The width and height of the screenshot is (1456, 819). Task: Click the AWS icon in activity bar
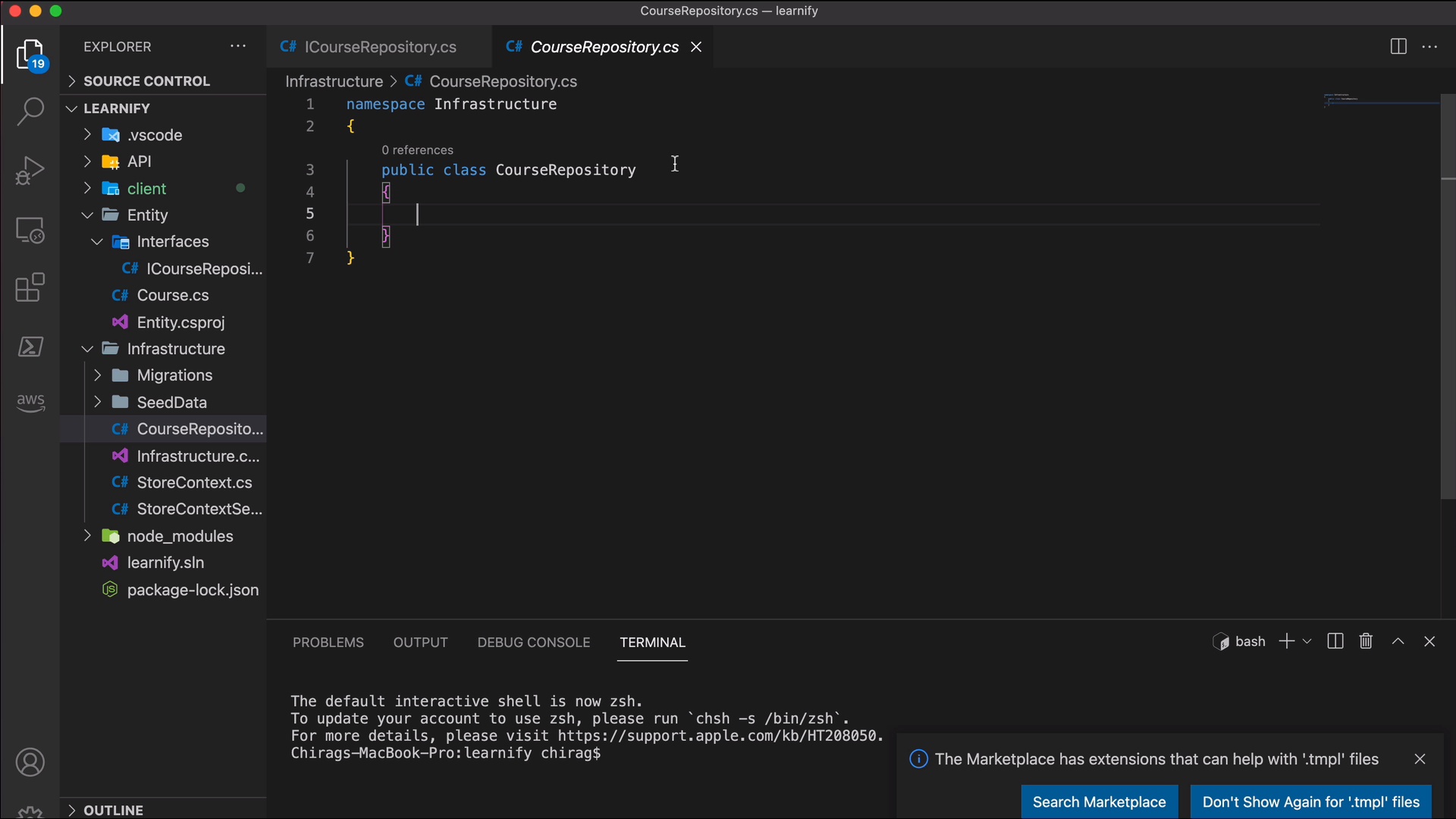30,401
